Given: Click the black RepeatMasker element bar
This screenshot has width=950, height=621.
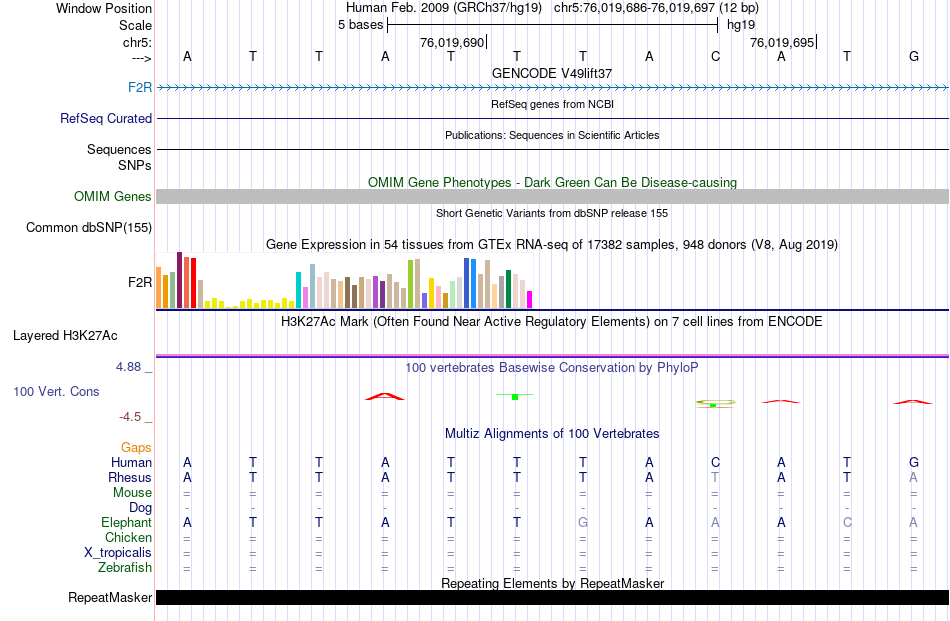Looking at the screenshot, I should (x=553, y=597).
